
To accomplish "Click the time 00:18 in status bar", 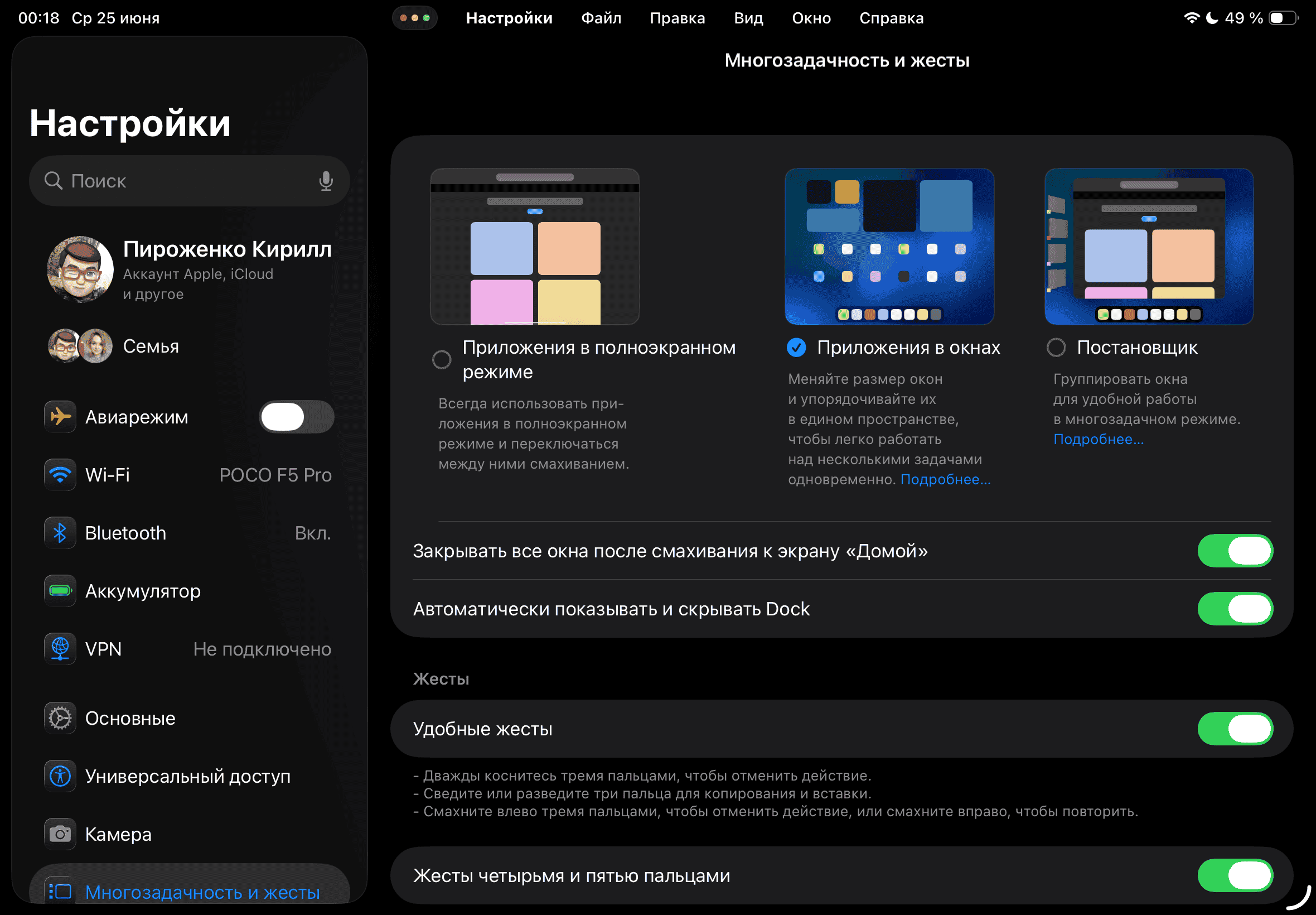I will pyautogui.click(x=38, y=18).
